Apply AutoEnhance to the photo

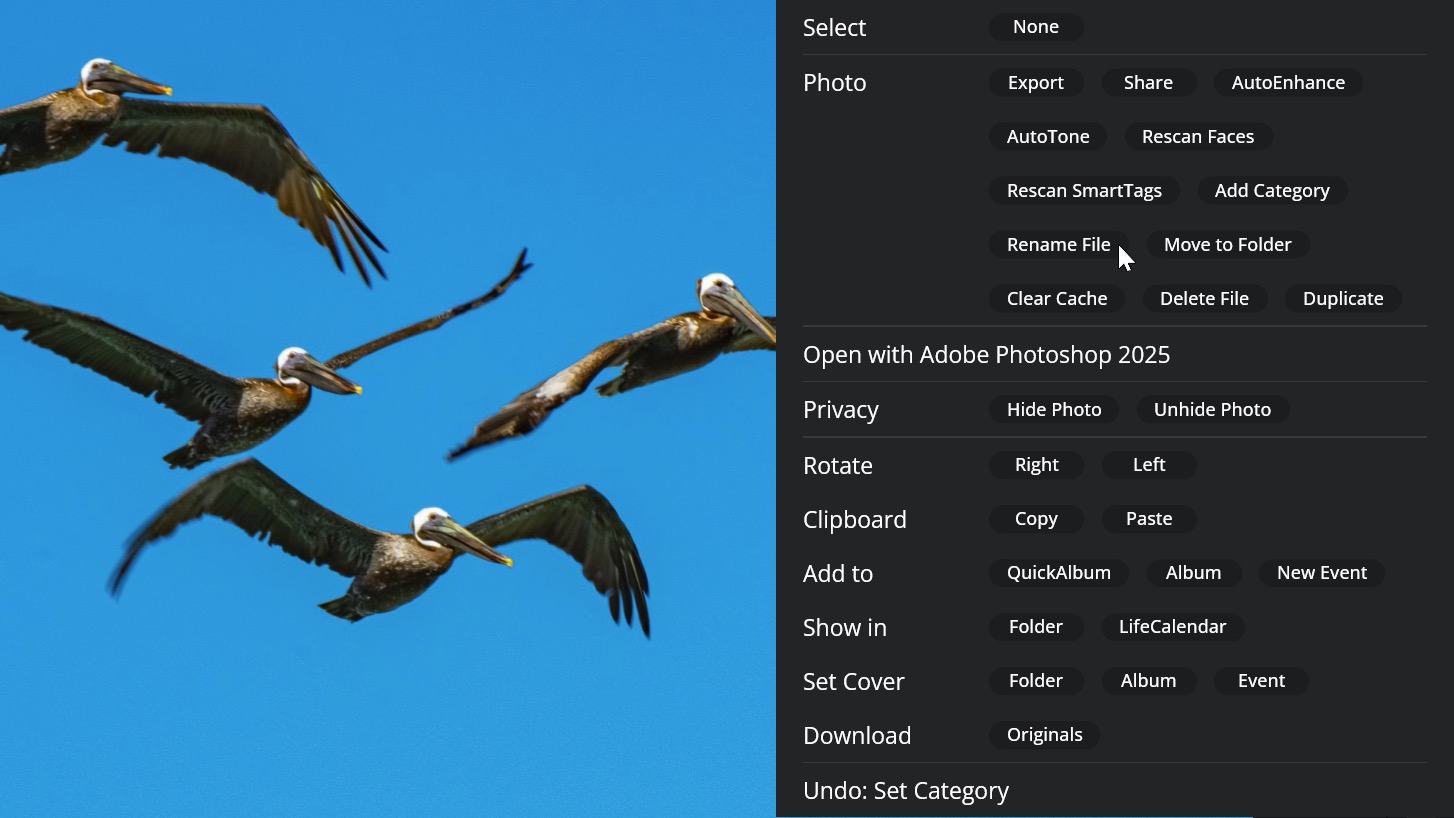coord(1288,83)
